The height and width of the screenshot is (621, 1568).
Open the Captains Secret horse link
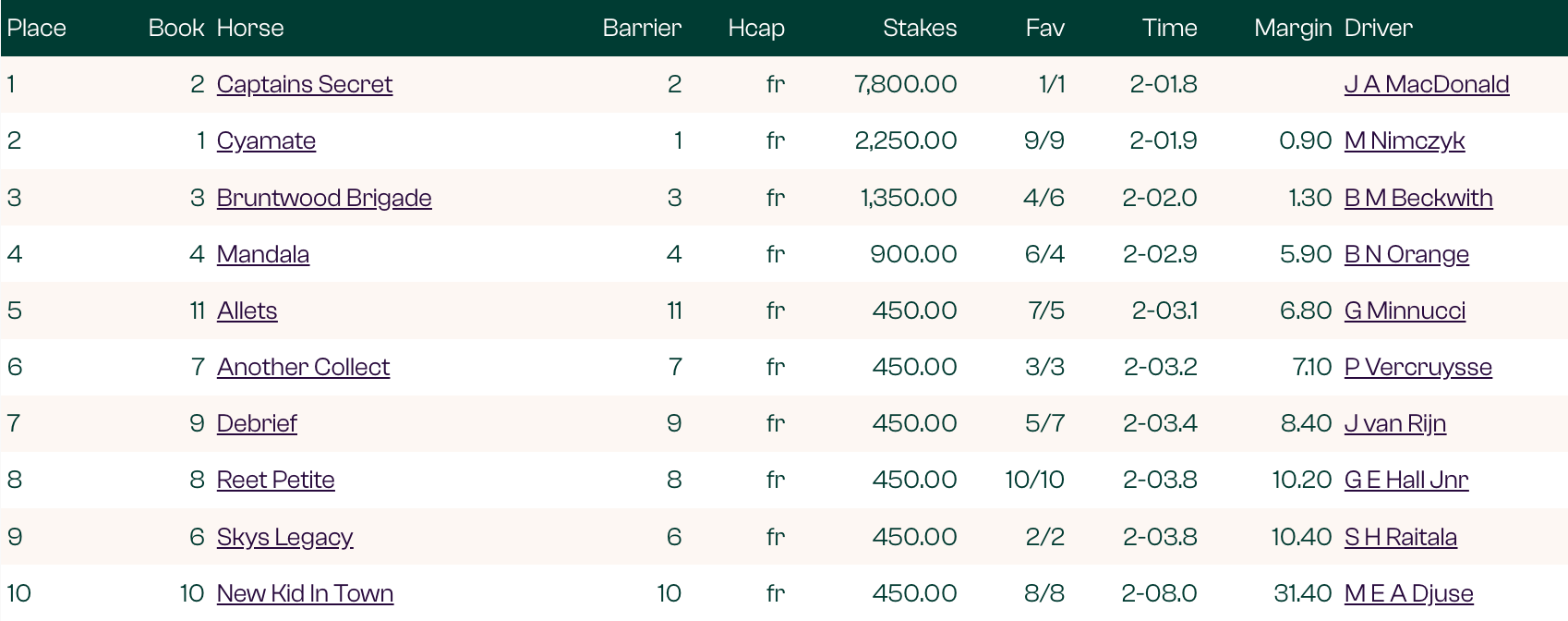(x=304, y=84)
